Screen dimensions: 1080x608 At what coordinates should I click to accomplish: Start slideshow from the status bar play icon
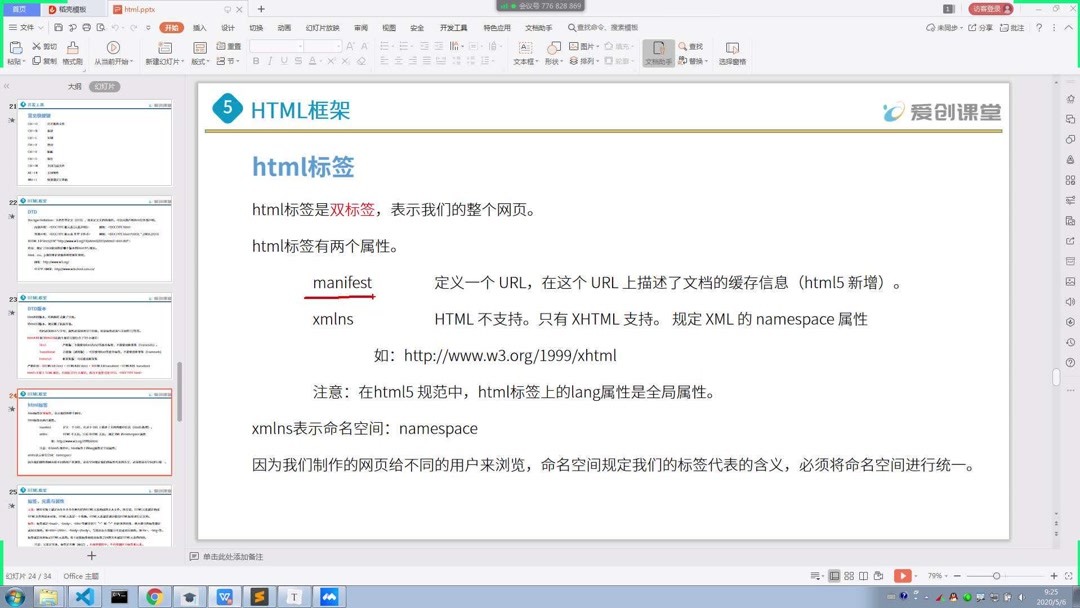coord(902,576)
